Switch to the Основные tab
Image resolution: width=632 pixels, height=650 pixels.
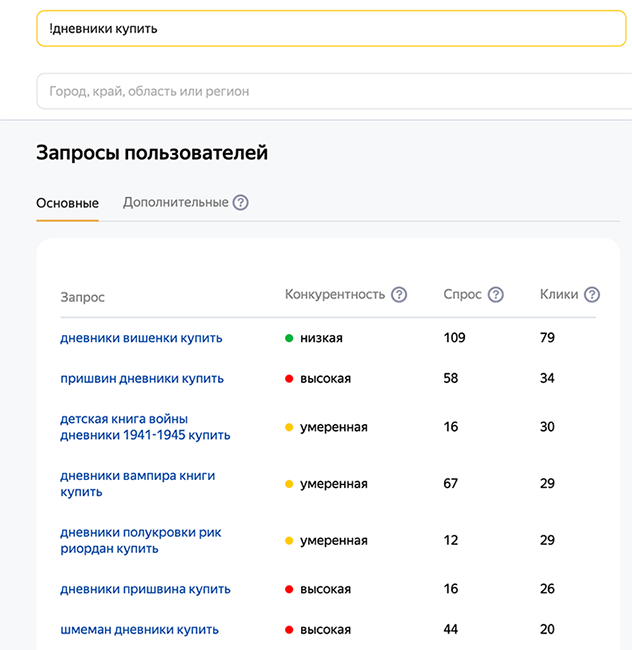click(x=67, y=203)
